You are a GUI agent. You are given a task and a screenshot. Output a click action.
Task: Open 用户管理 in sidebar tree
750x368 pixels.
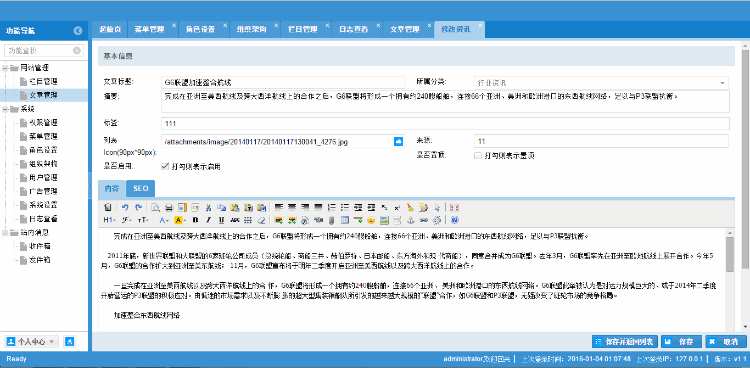tap(44, 178)
